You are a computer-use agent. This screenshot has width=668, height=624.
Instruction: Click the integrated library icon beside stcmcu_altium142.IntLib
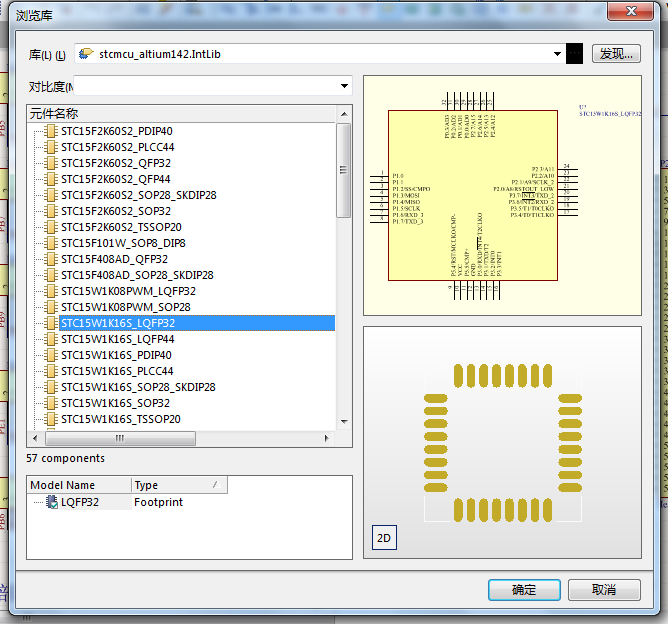click(x=86, y=54)
